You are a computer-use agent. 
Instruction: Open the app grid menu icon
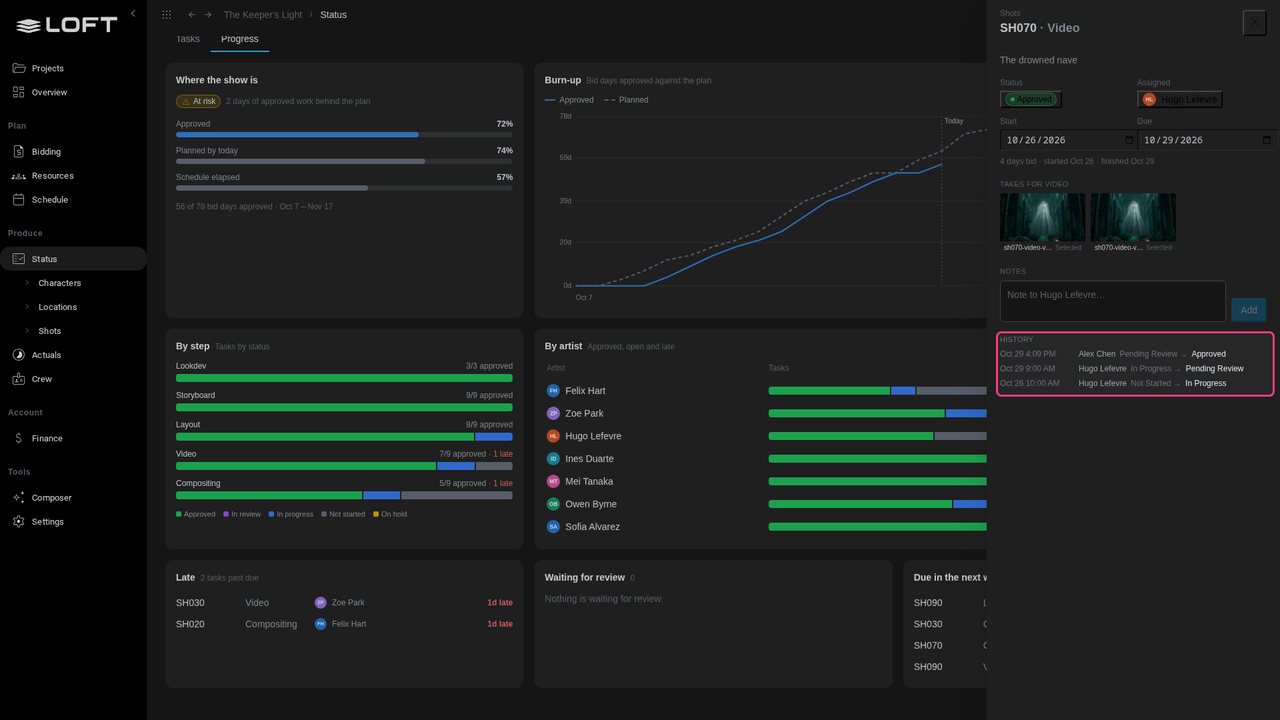166,15
